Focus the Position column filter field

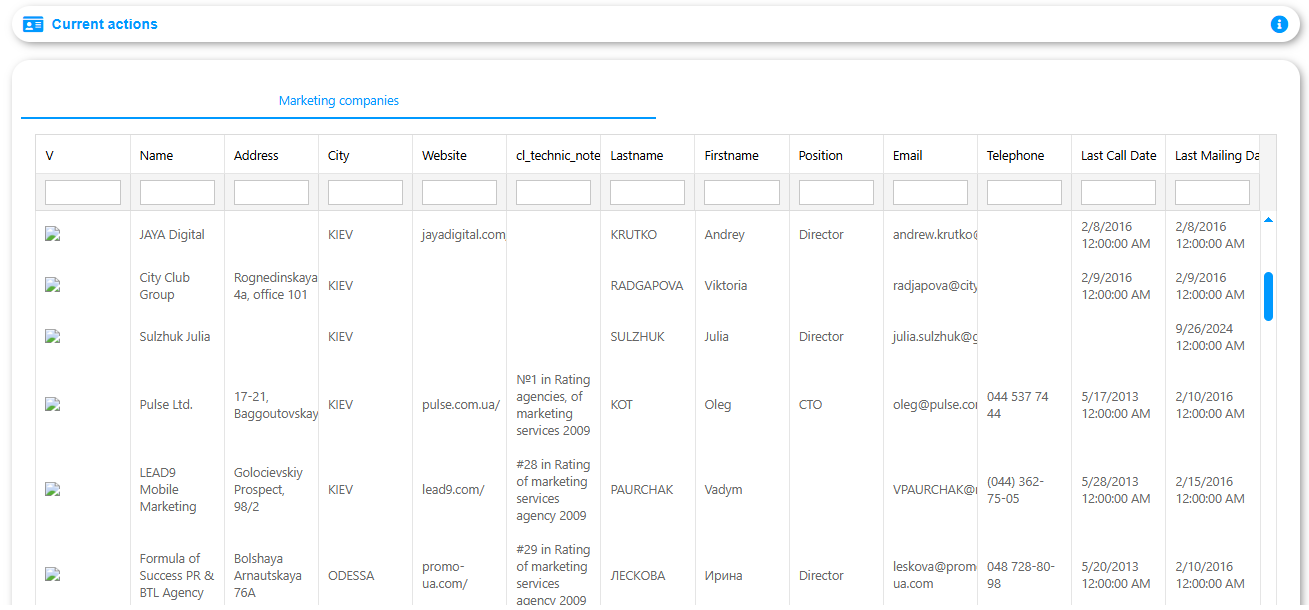click(x=836, y=192)
